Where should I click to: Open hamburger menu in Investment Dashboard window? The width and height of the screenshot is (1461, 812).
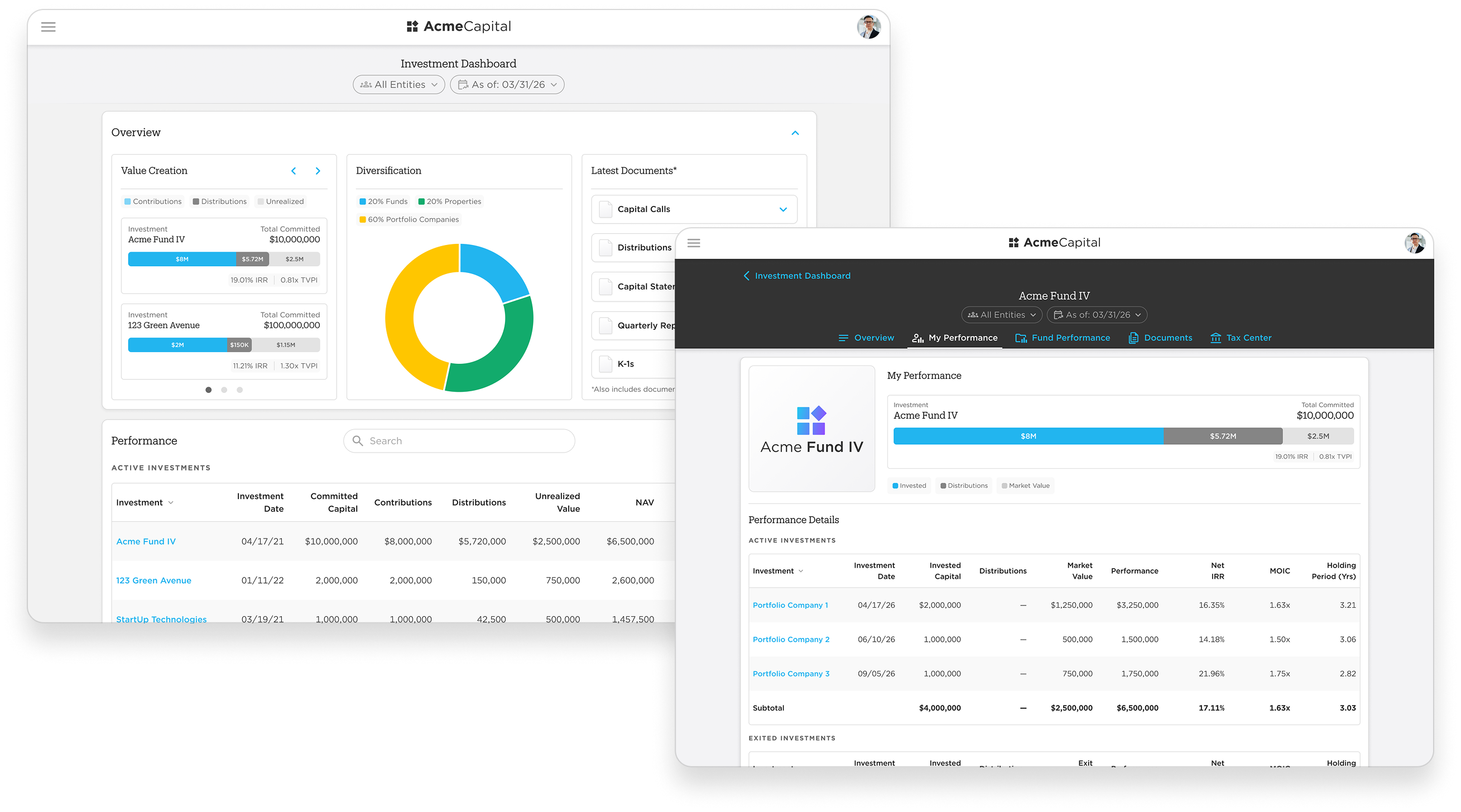pos(48,27)
